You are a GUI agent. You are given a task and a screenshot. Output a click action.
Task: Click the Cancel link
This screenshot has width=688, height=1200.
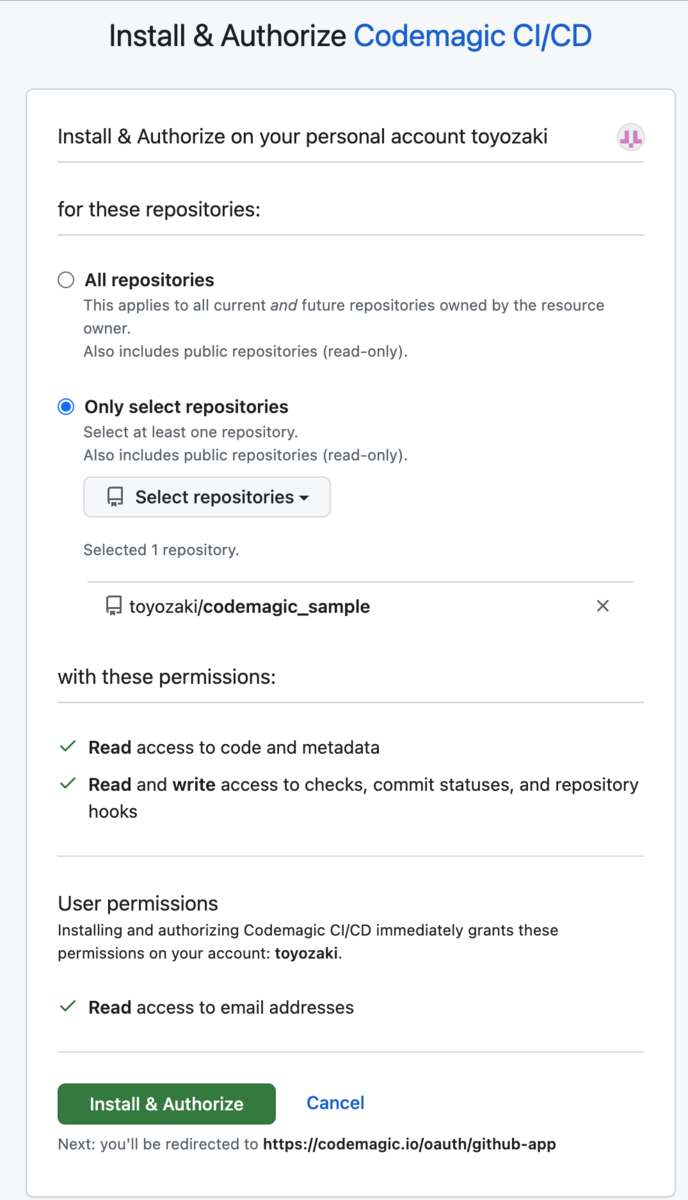[335, 1103]
